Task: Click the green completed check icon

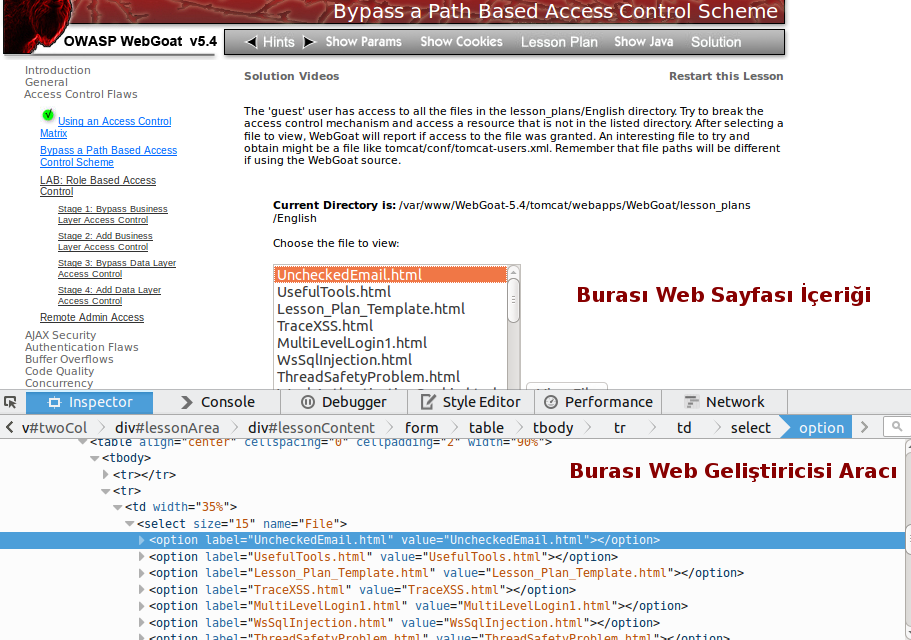Action: (48, 115)
